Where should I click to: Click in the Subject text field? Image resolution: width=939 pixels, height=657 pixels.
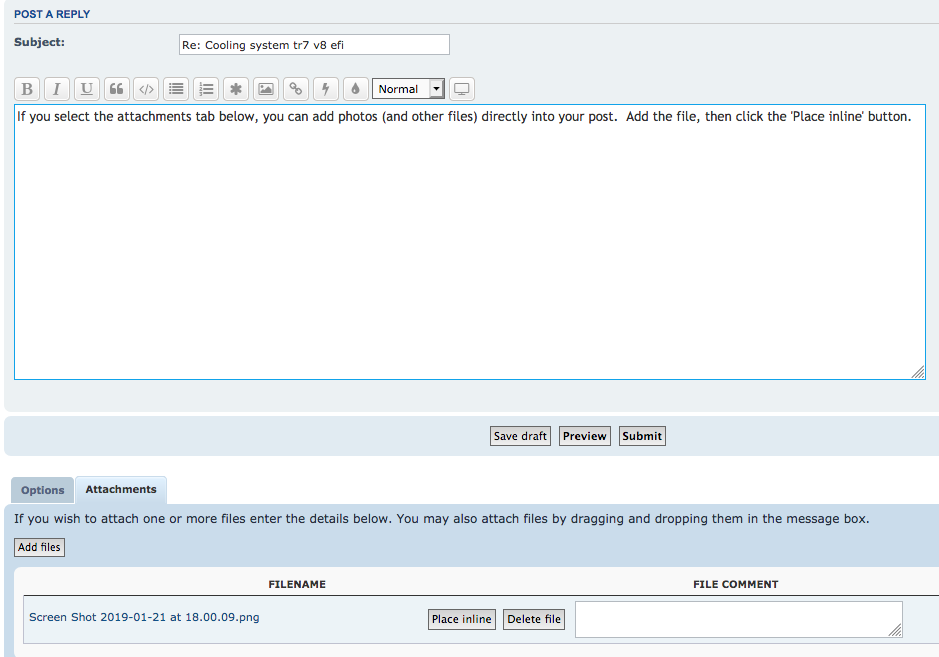click(314, 45)
